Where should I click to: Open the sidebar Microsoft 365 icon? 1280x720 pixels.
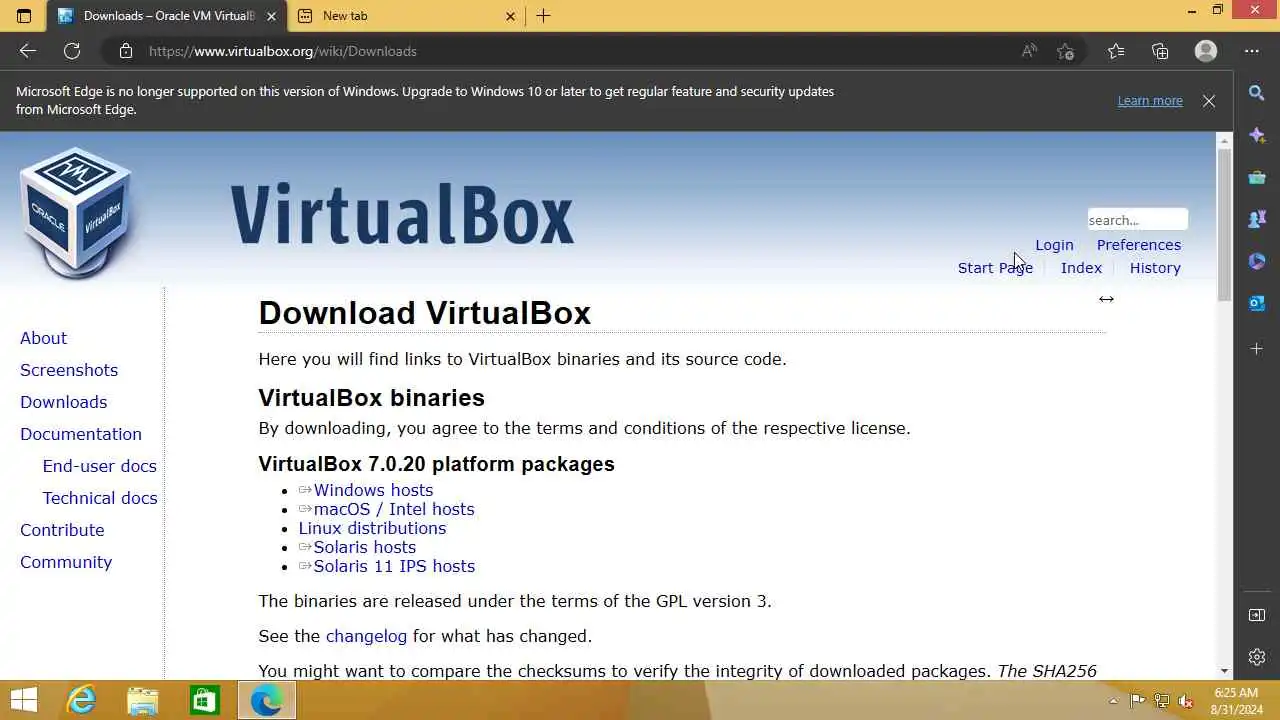1257,261
